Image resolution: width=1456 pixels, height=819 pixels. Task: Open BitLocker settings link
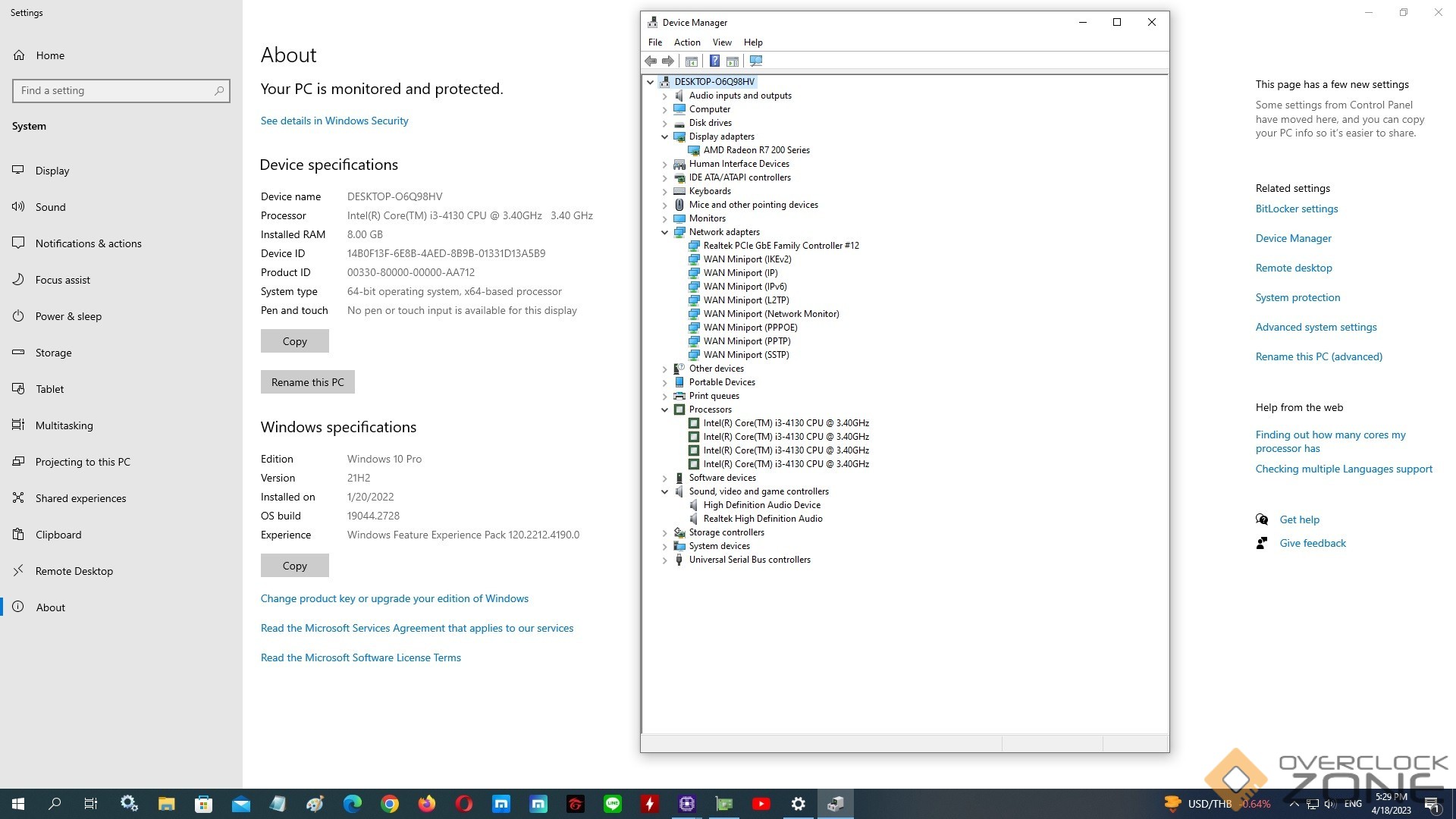1296,209
